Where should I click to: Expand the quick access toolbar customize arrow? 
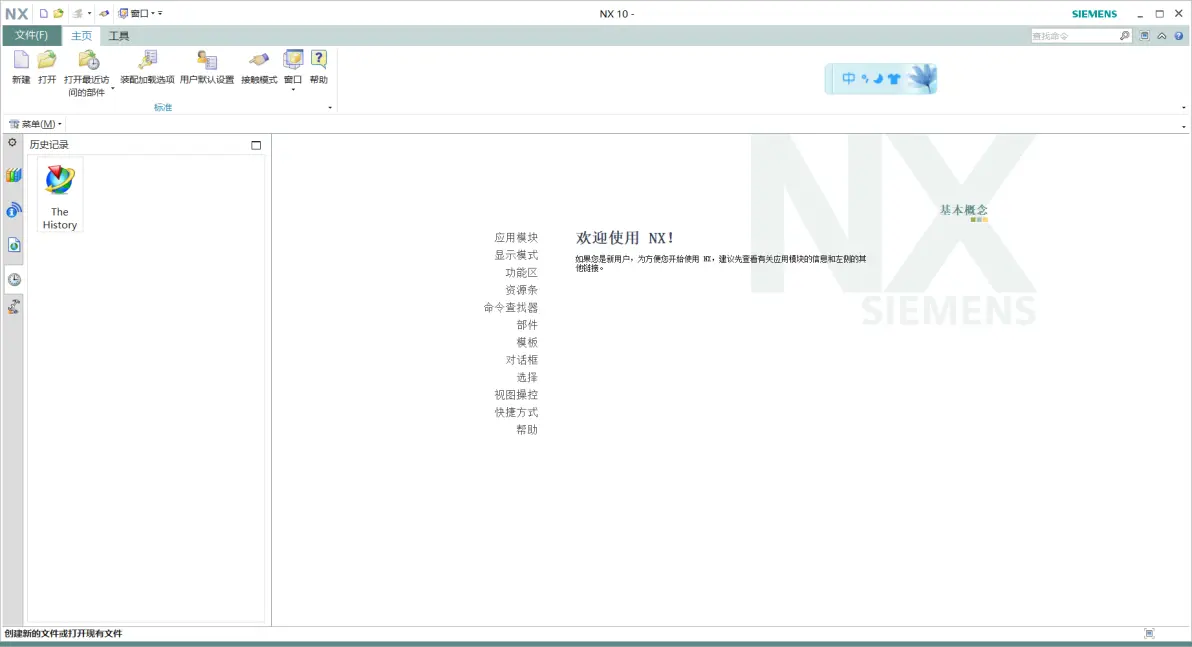(160, 14)
